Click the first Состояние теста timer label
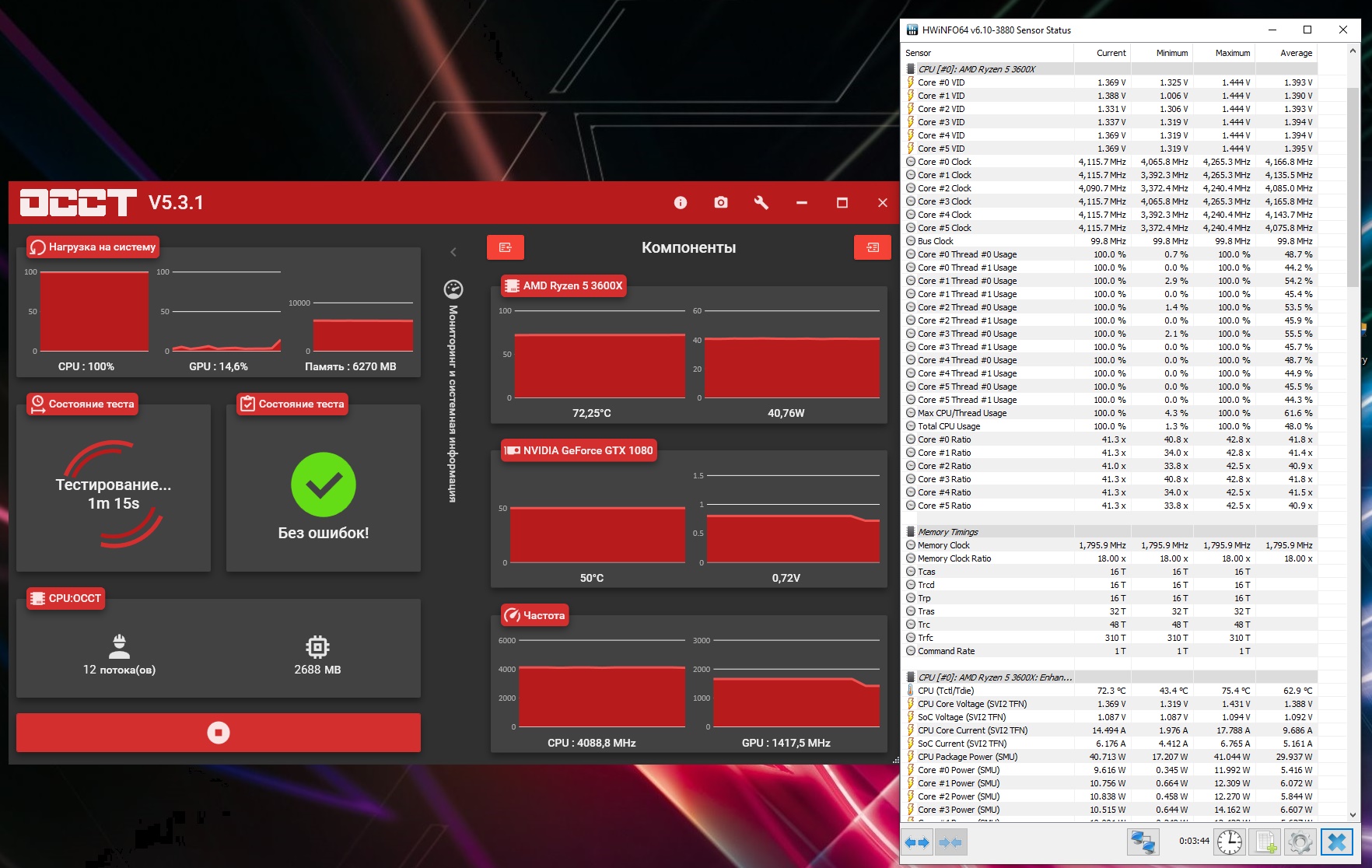The image size is (1372, 868). [x=82, y=404]
